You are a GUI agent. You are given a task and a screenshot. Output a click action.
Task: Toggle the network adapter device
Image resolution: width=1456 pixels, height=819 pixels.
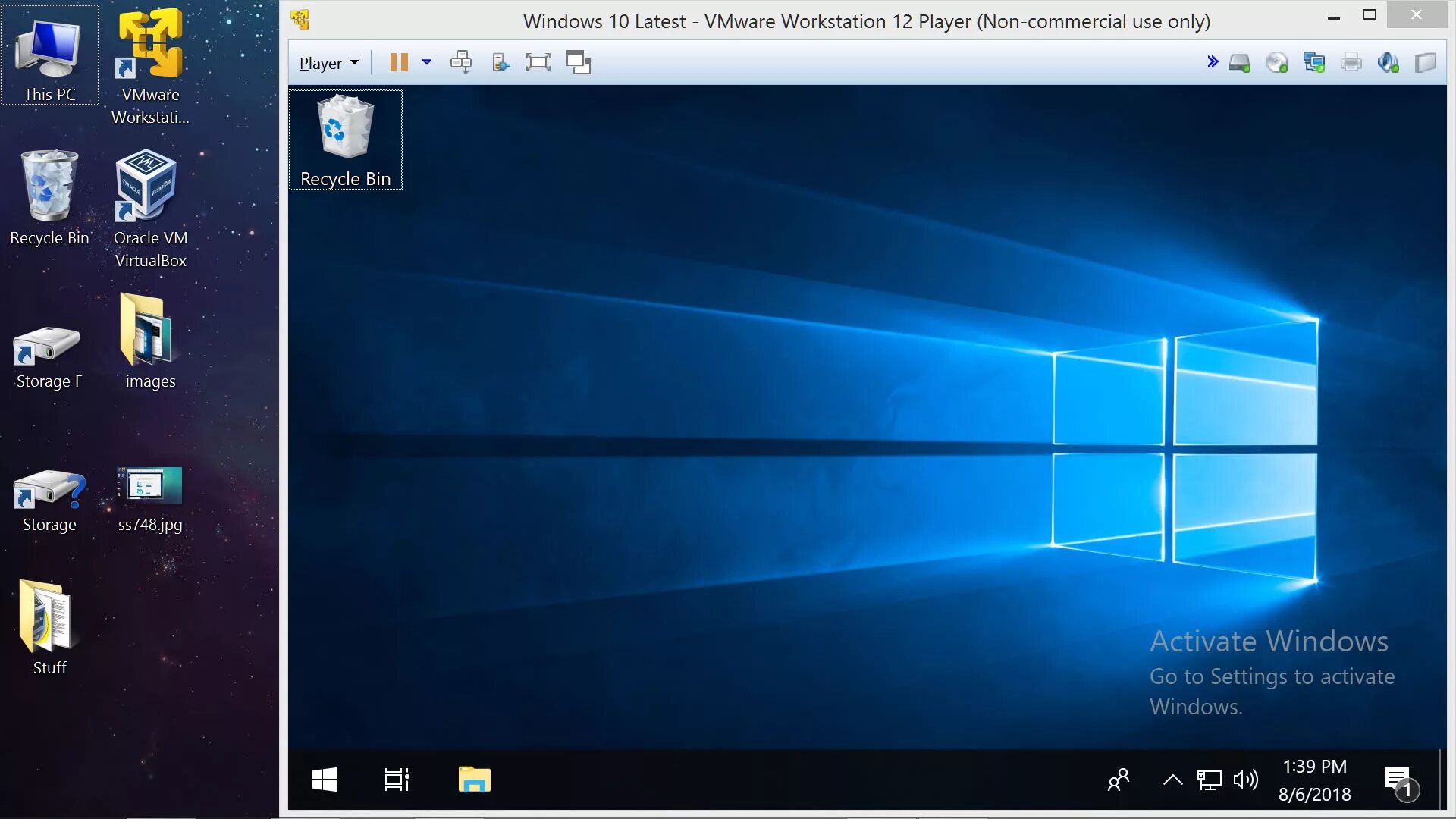(1313, 62)
